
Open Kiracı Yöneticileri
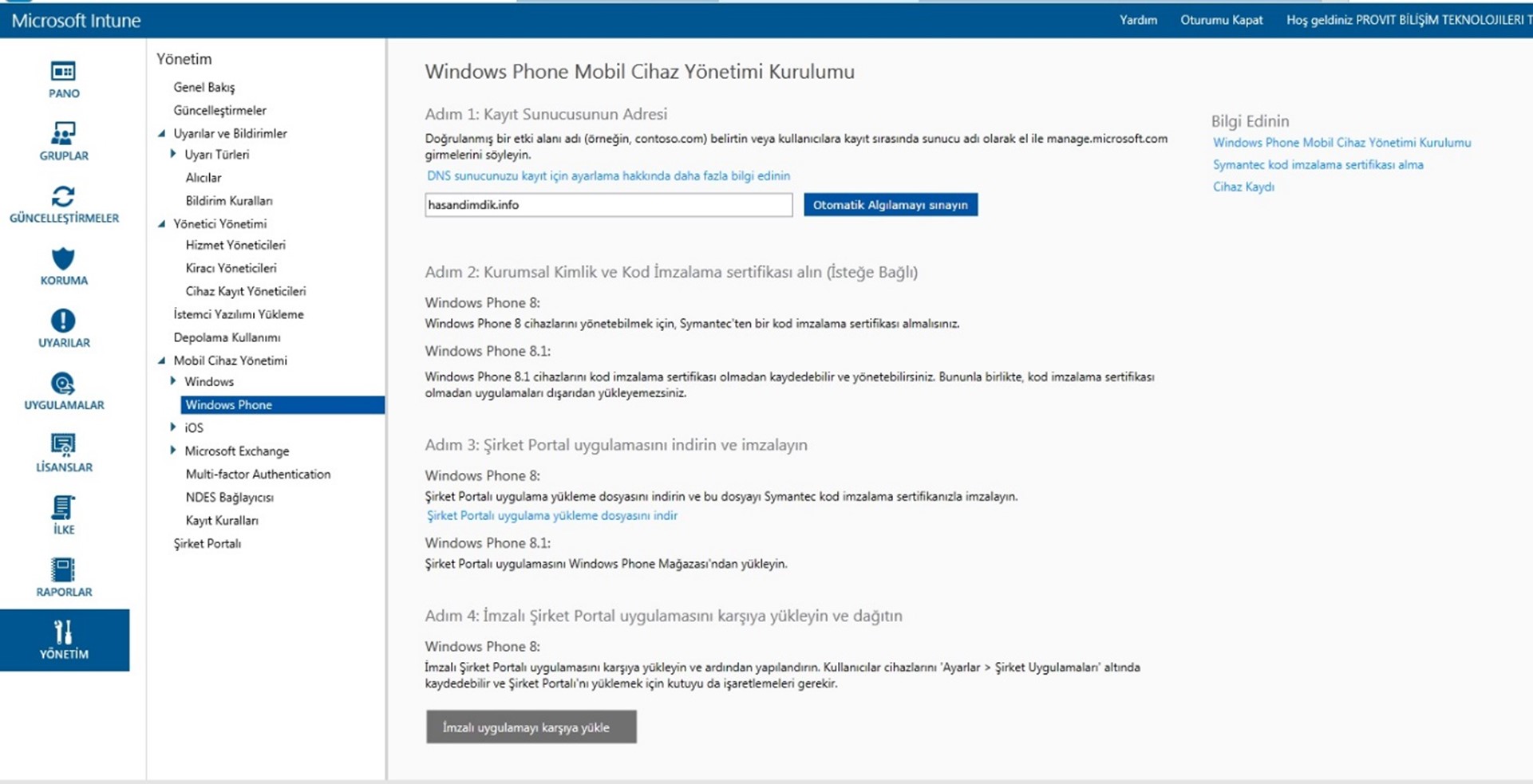click(231, 269)
